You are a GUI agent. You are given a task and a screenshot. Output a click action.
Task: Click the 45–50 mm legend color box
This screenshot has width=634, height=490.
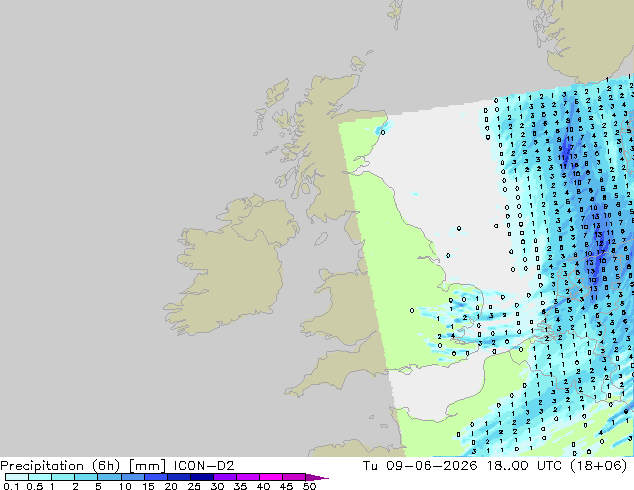(x=294, y=477)
